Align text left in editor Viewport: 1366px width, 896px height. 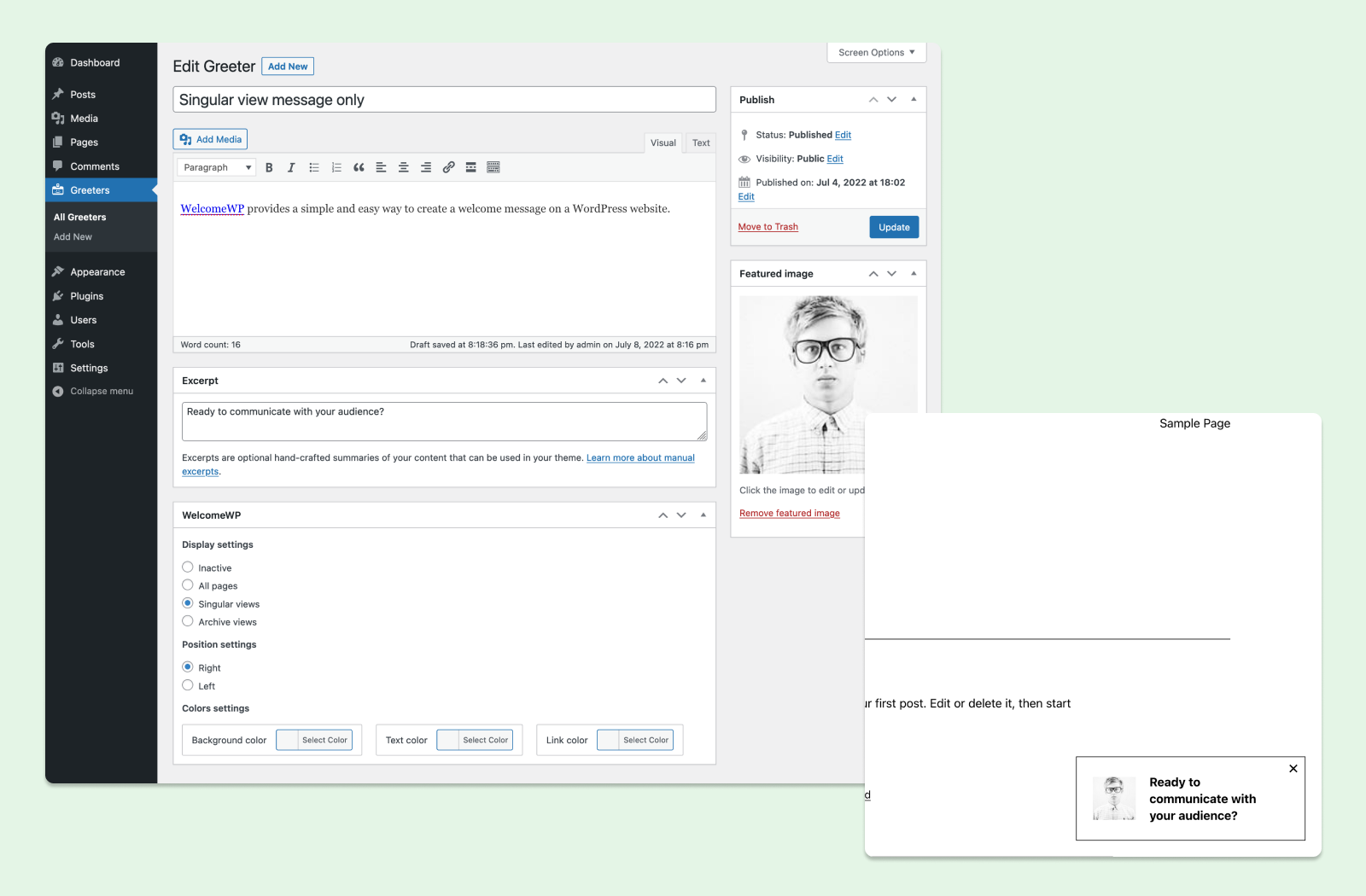click(x=381, y=167)
